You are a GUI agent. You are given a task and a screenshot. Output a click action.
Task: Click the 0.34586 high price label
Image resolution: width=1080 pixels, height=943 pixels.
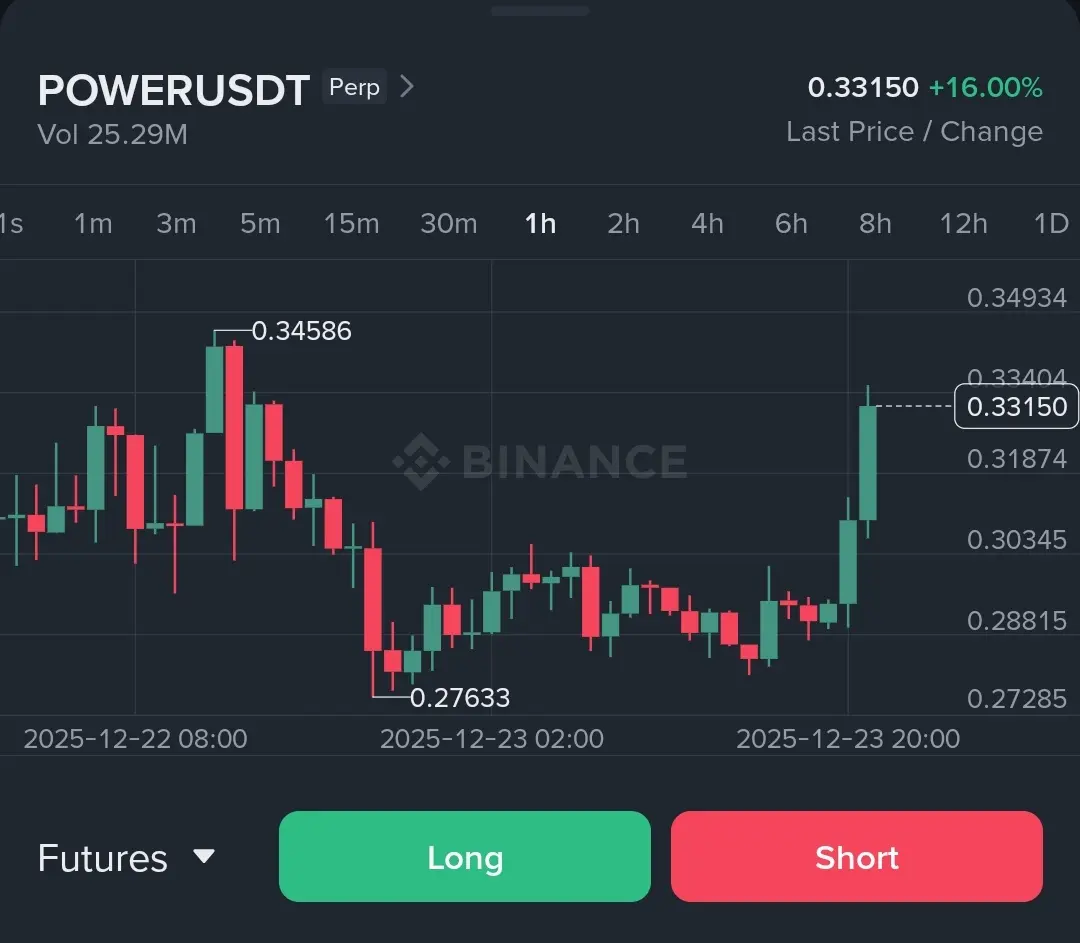pyautogui.click(x=302, y=331)
